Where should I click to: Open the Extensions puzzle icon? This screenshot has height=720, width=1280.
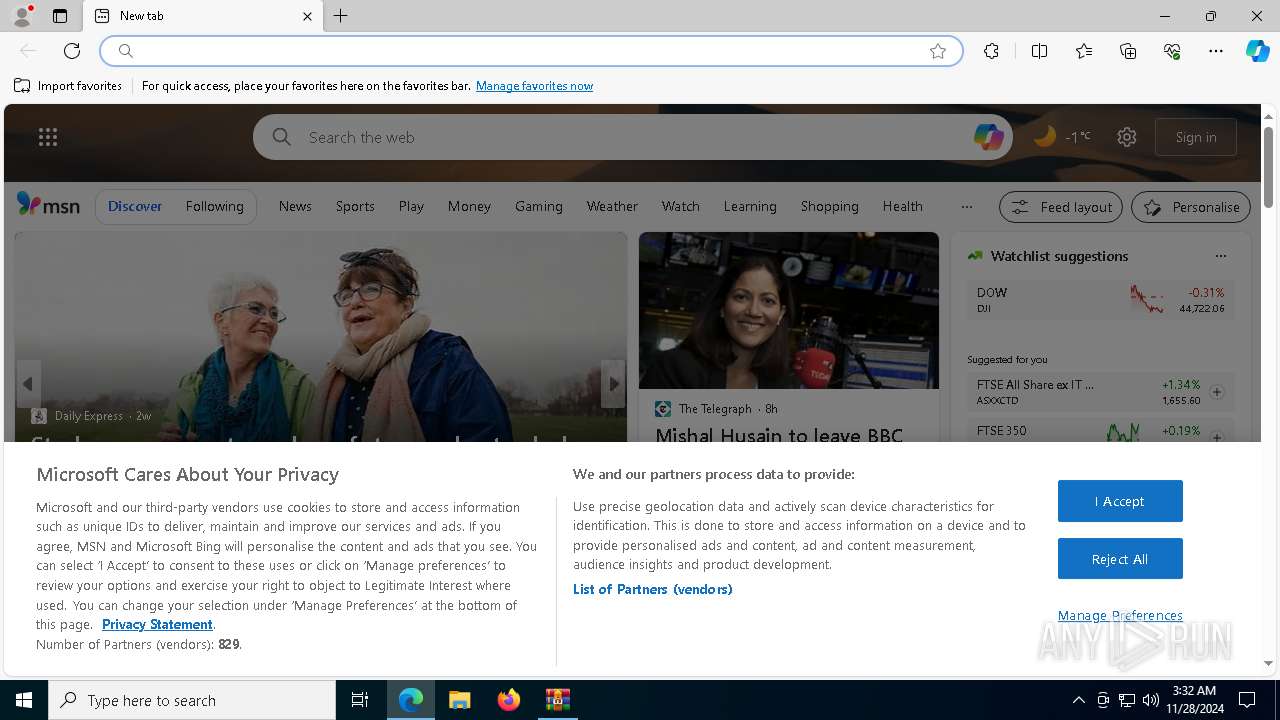[x=991, y=51]
